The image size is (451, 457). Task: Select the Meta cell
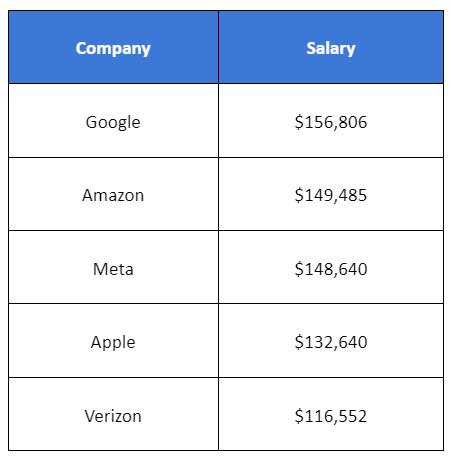pyautogui.click(x=113, y=267)
